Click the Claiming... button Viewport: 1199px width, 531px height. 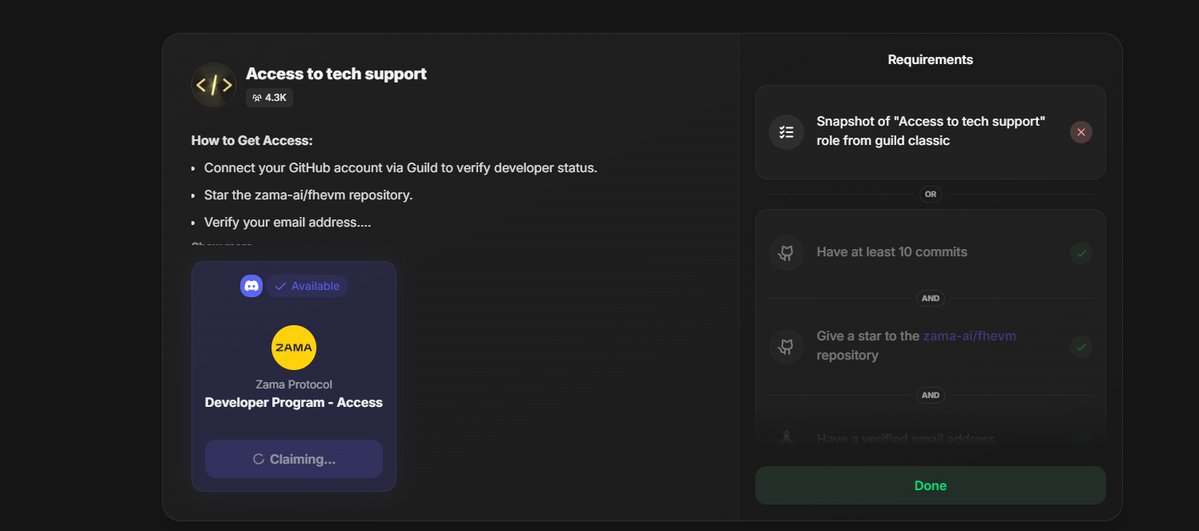[x=294, y=459]
